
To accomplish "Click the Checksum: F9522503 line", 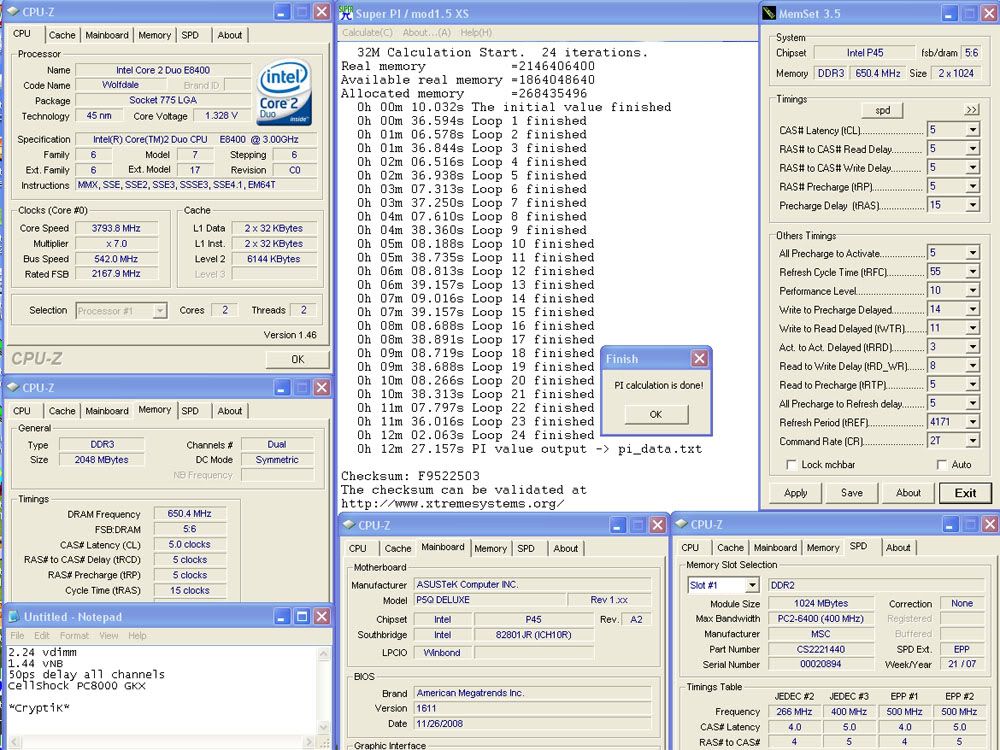I will pos(410,476).
